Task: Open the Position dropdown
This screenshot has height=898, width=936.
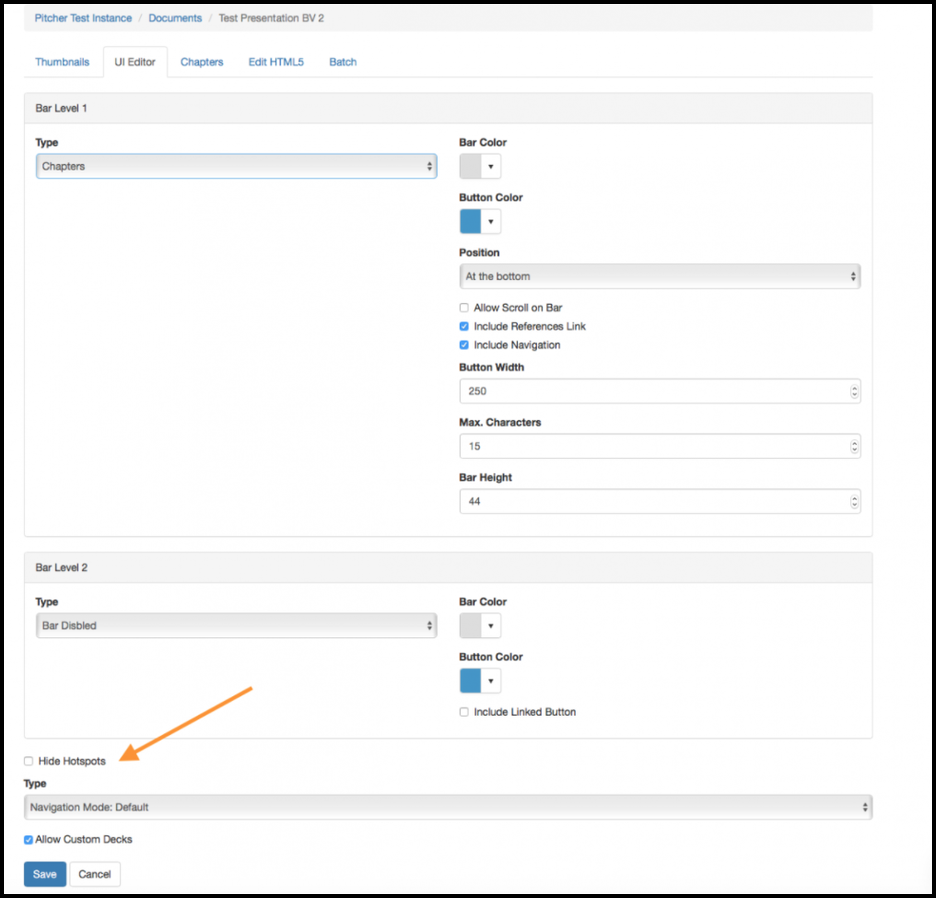Action: click(659, 276)
